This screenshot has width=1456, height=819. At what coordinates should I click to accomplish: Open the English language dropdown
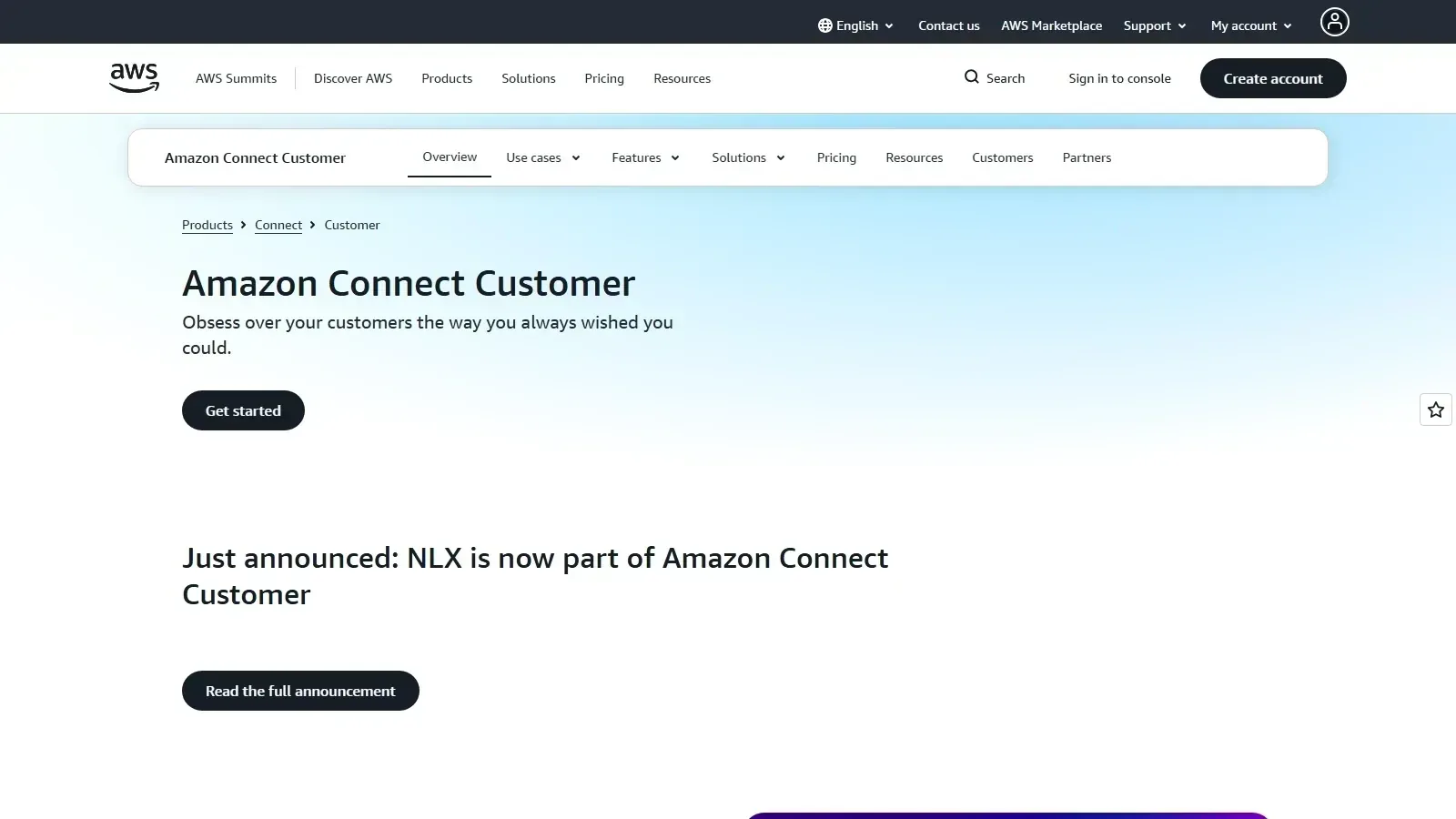click(x=855, y=25)
